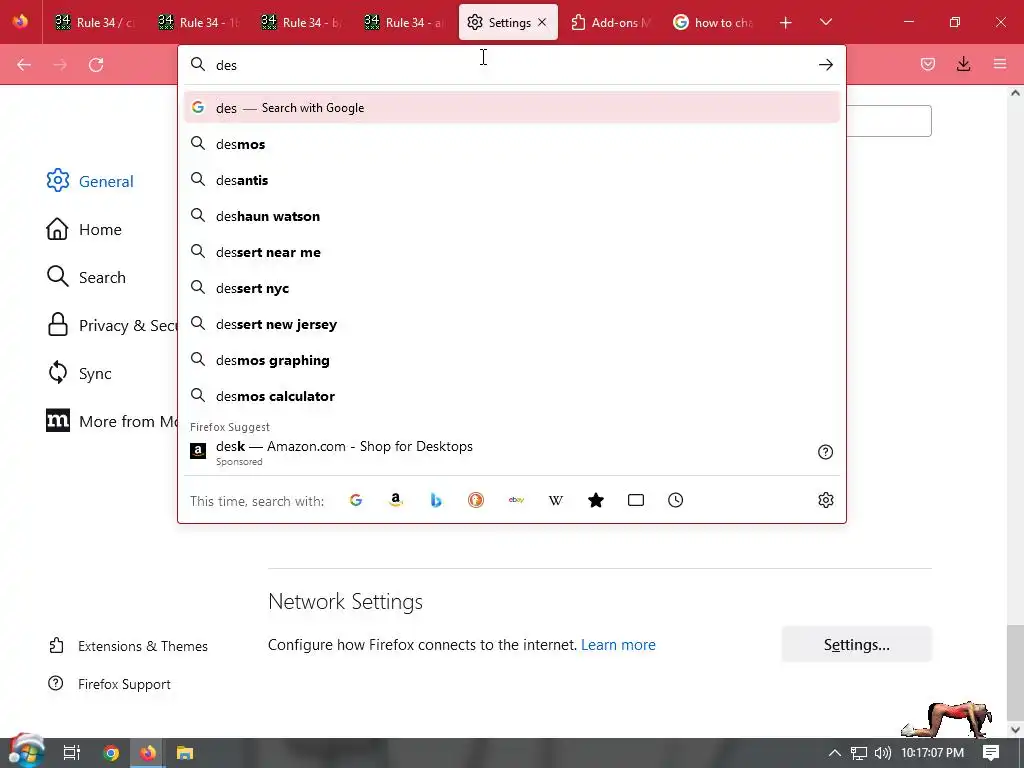Open help for sponsored suggestion
Screen dimensions: 1024x768
point(825,452)
